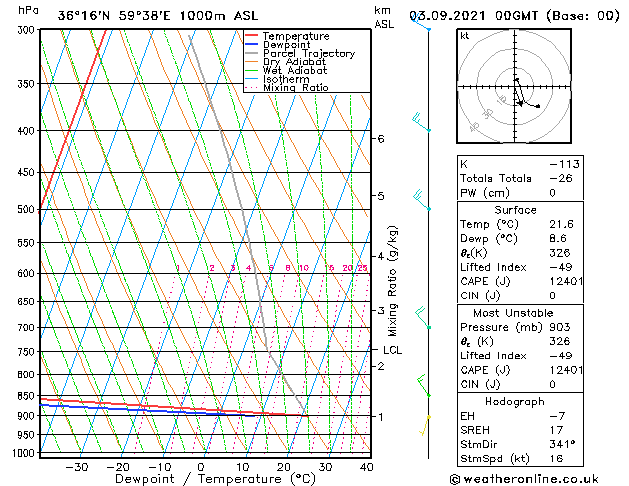
Task: Click the -30 temperature axis label
Action: point(76,467)
